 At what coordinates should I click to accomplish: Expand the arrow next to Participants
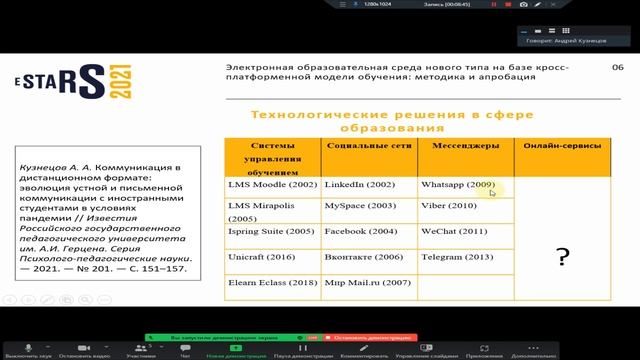(x=162, y=347)
